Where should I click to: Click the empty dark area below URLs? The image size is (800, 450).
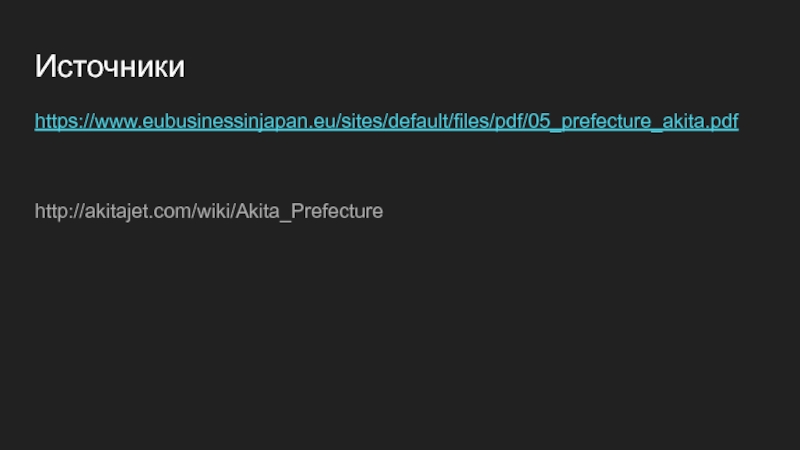400,332
